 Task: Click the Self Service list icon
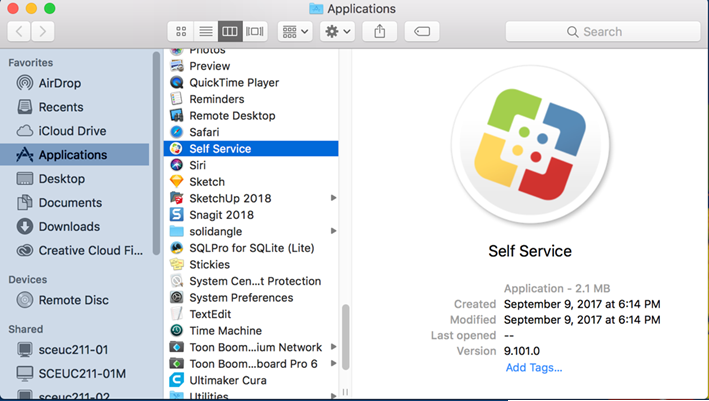click(x=176, y=148)
